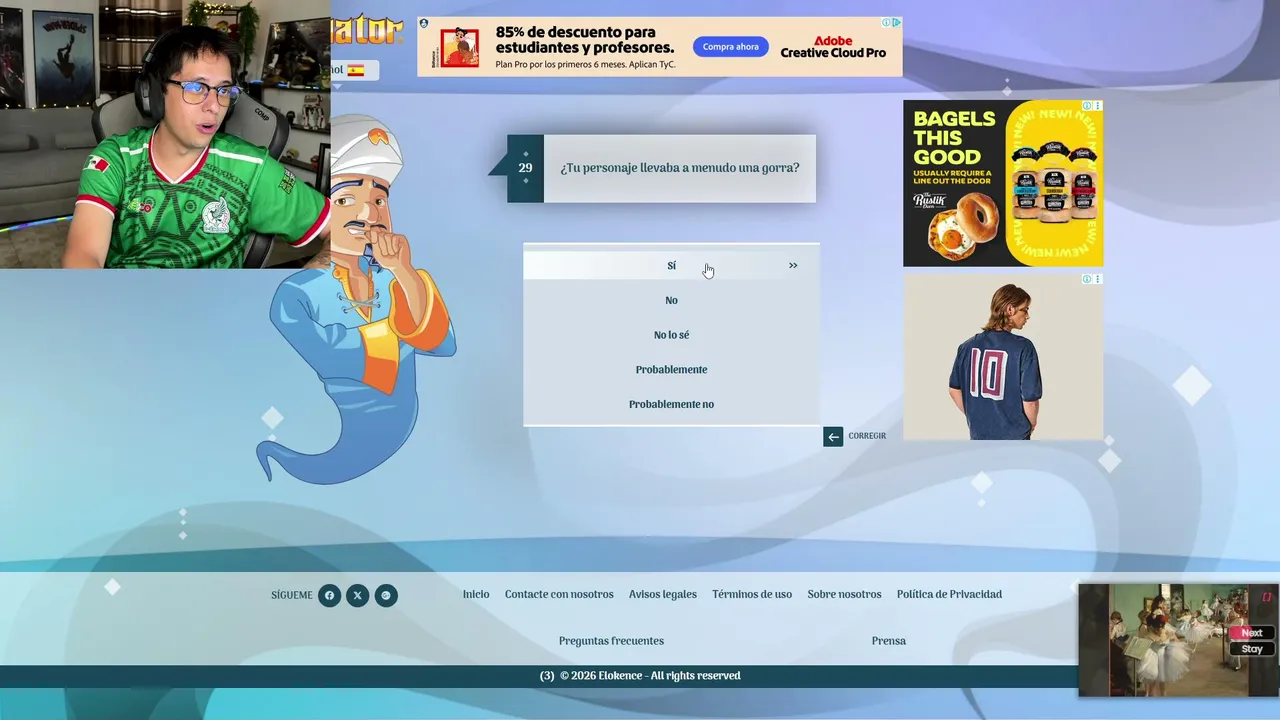Open "Política de Privacidad" link

[x=949, y=594]
